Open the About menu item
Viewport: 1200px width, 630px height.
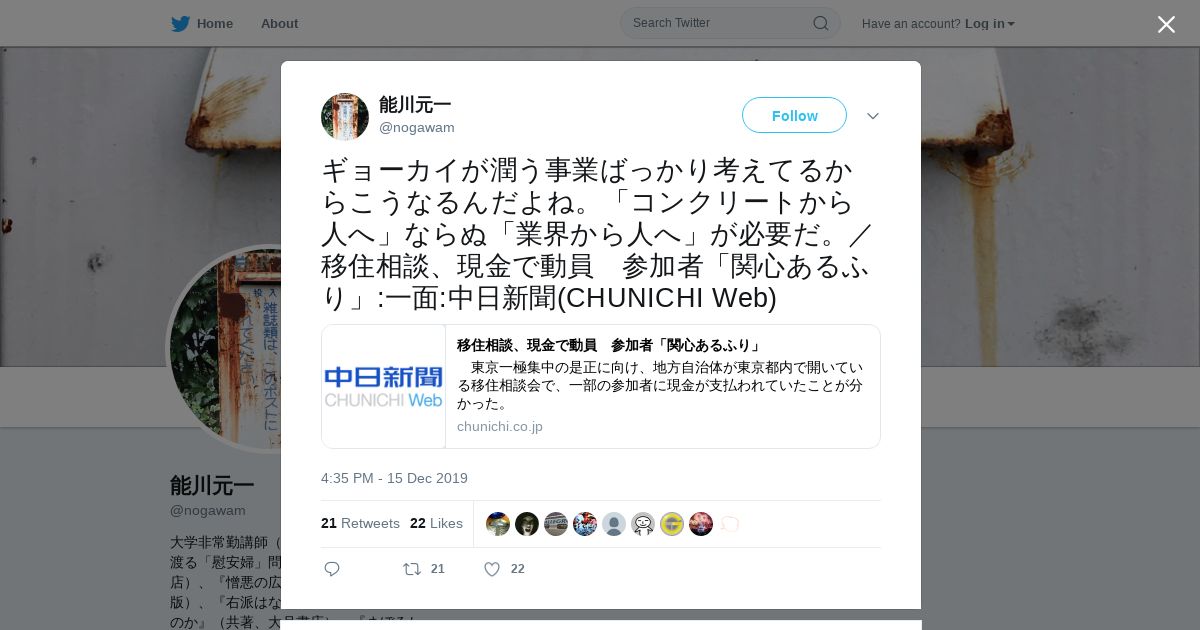(x=279, y=24)
